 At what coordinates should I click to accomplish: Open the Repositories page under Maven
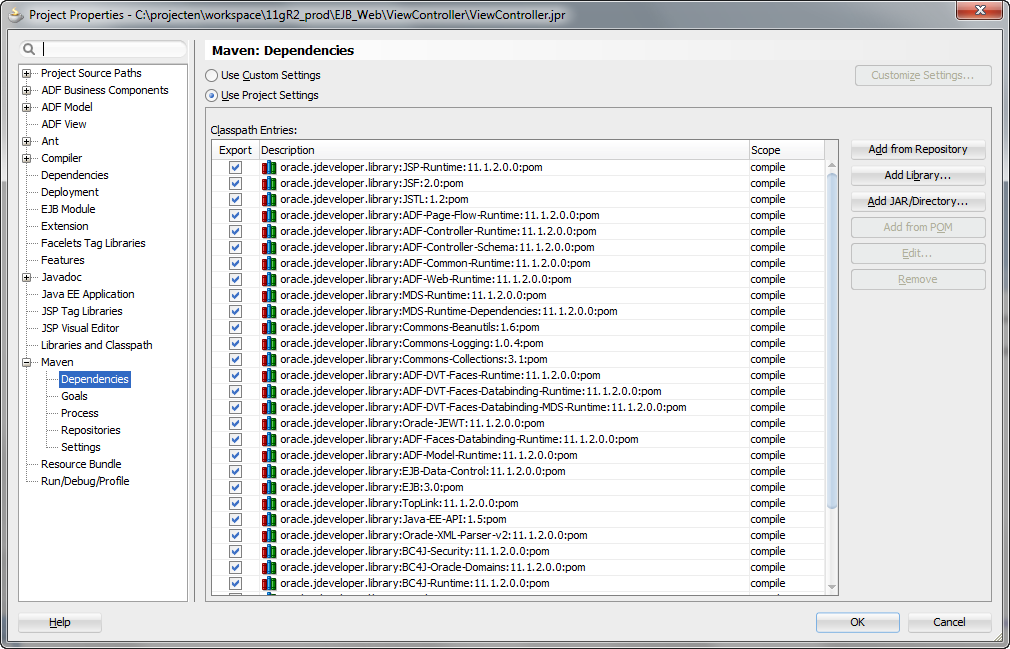pyautogui.click(x=91, y=430)
